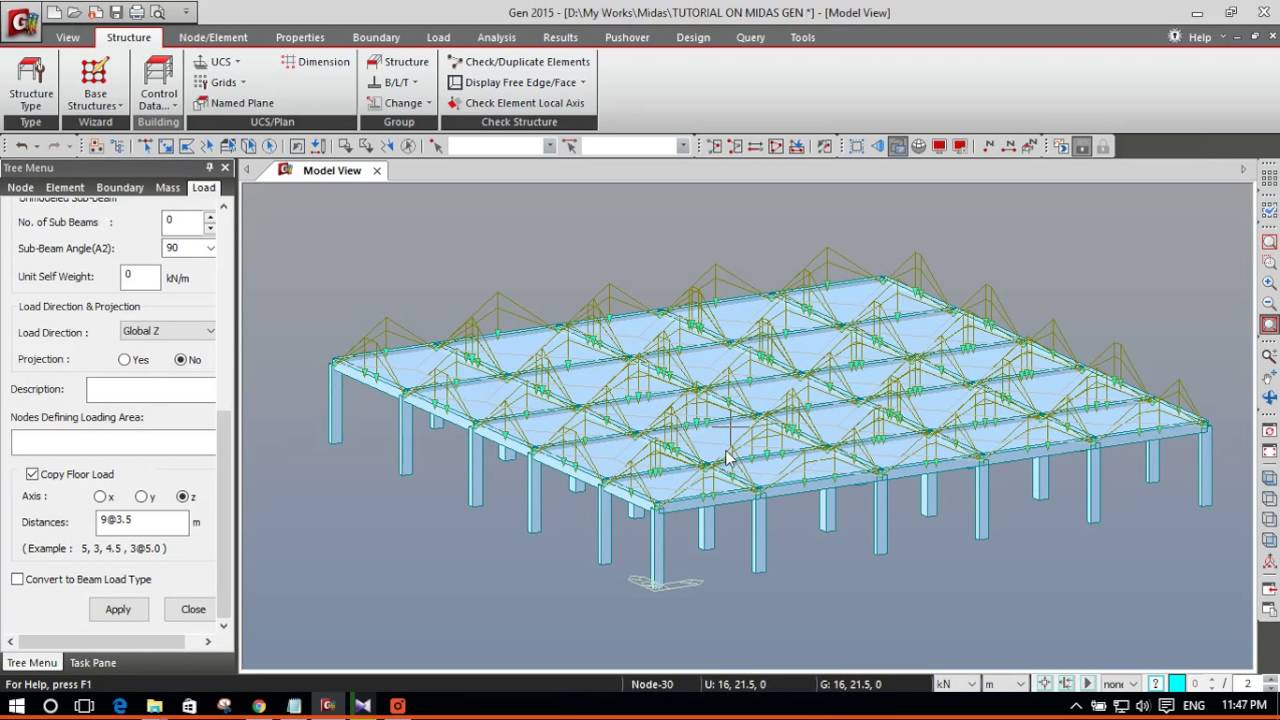The height and width of the screenshot is (720, 1280).
Task: Uncheck the Copy Floor Load checkbox
Action: point(32,474)
